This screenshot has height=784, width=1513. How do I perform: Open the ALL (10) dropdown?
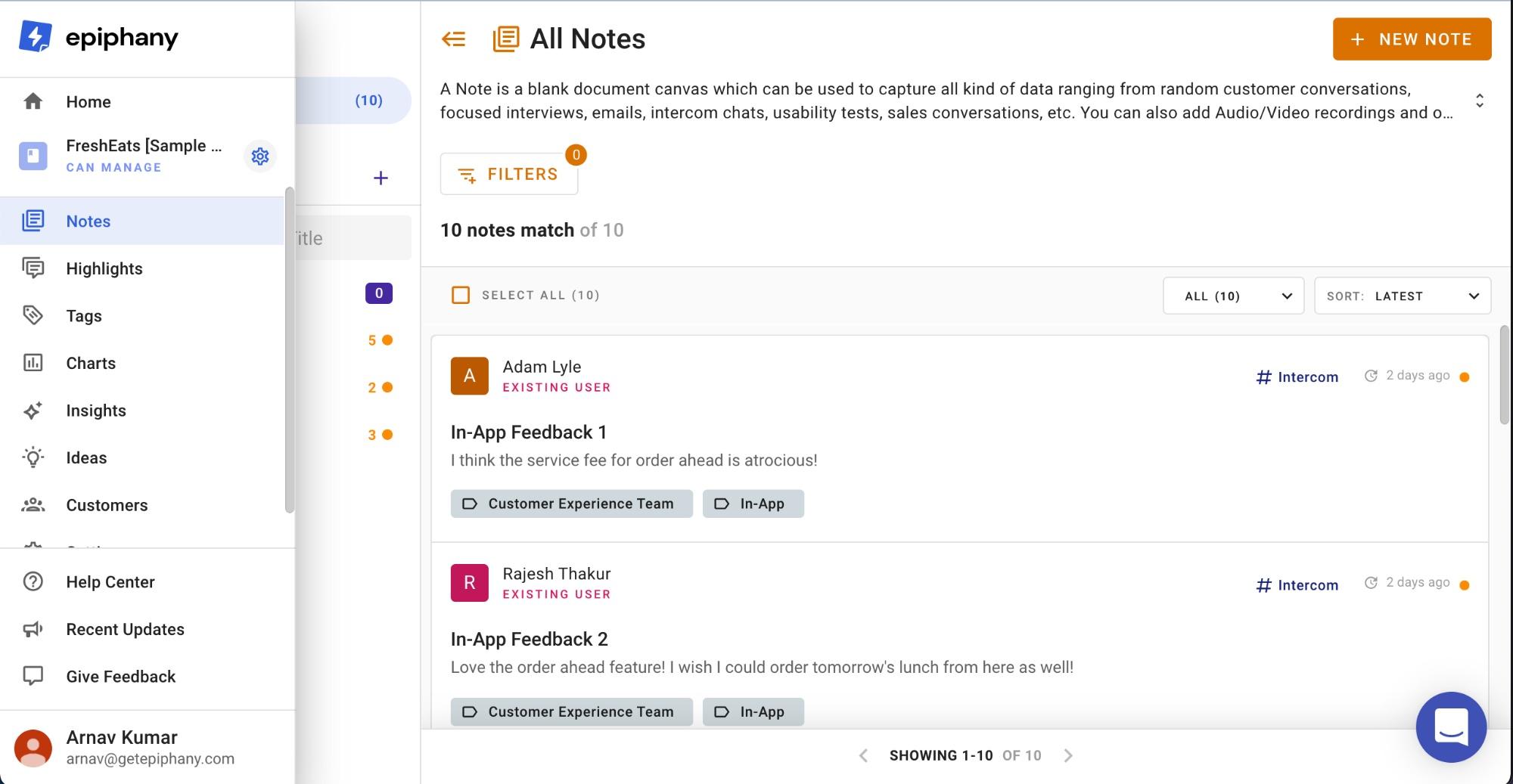[x=1233, y=296]
